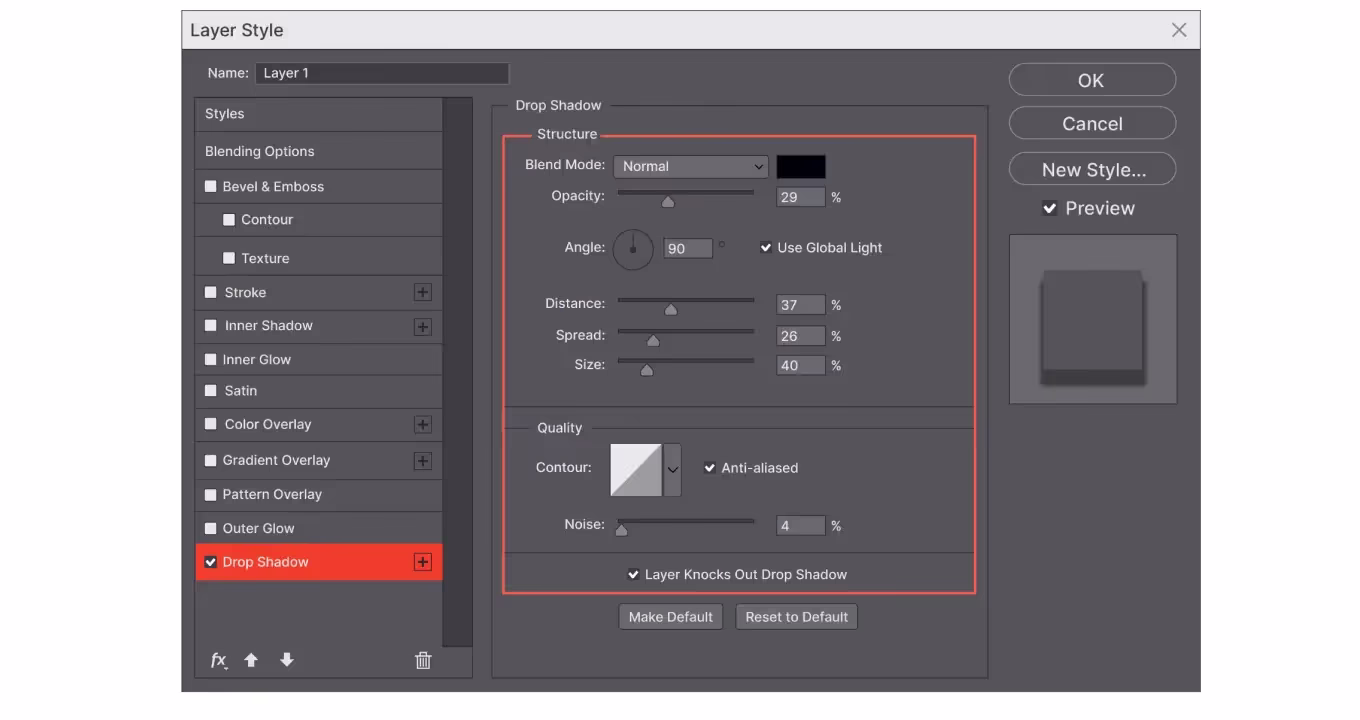Open the Blend Mode dropdown
This screenshot has width=1360, height=720.
tap(690, 167)
